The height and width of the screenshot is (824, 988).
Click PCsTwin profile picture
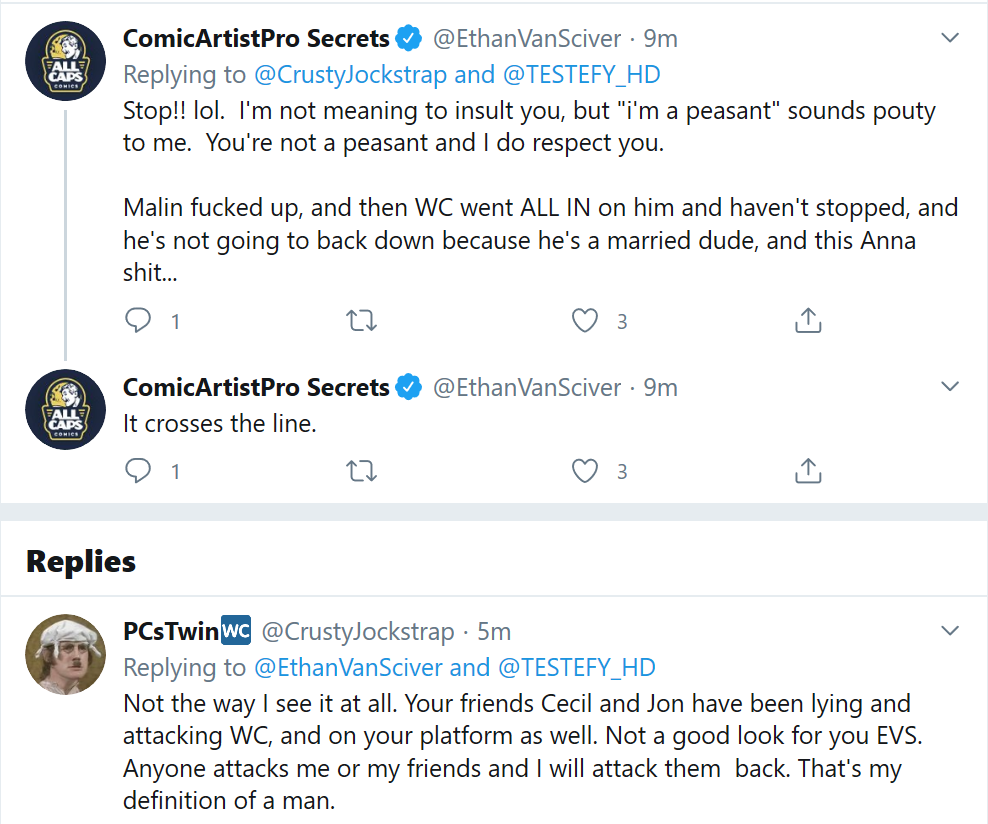66,655
